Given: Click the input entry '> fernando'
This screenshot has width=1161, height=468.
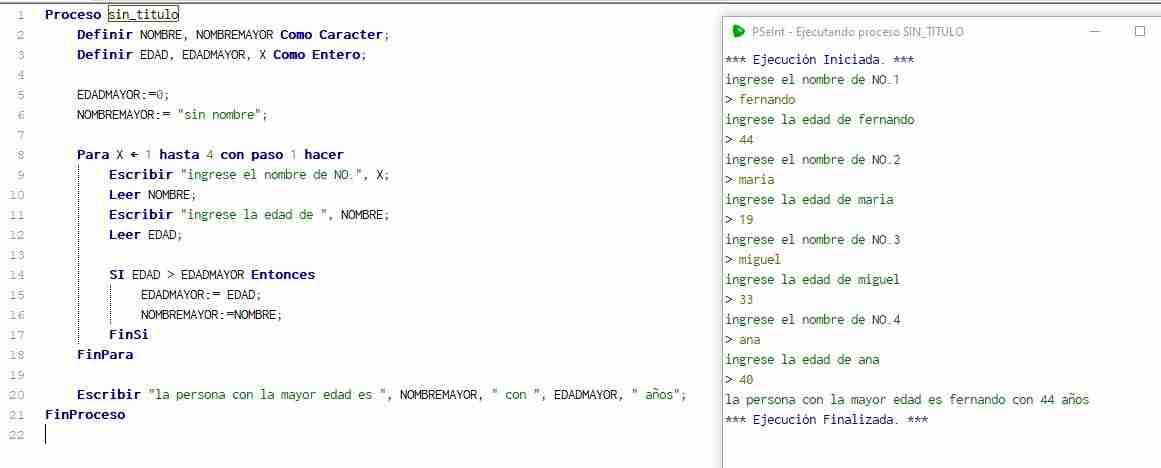Looking at the screenshot, I should tap(760, 100).
